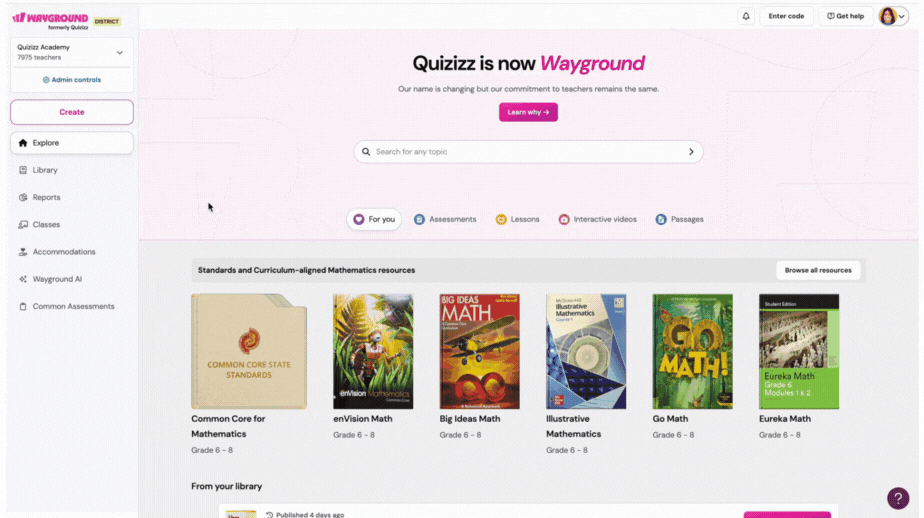Click the Search for any topic field
This screenshot has height=518, width=924.
coord(528,152)
